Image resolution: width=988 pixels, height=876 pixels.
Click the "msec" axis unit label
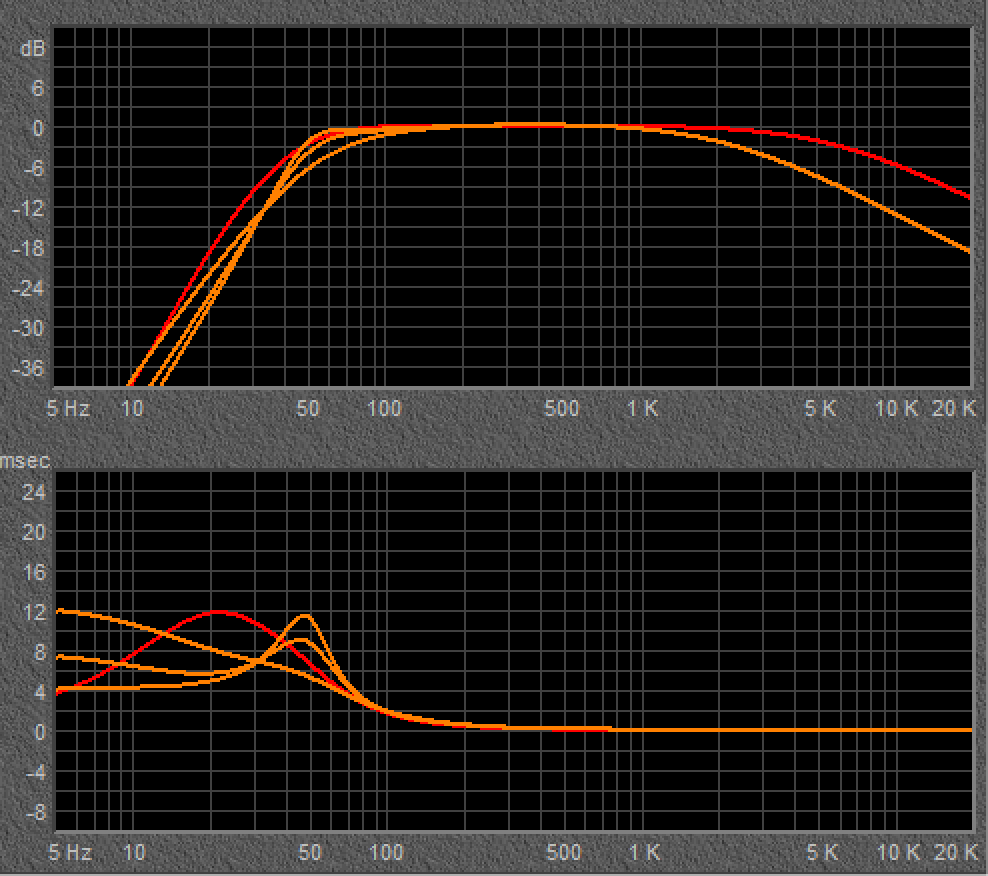tap(25, 461)
